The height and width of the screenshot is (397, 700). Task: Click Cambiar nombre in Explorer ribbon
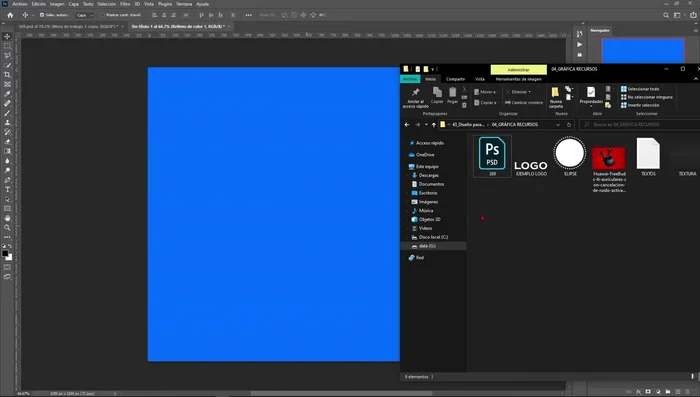pyautogui.click(x=524, y=103)
